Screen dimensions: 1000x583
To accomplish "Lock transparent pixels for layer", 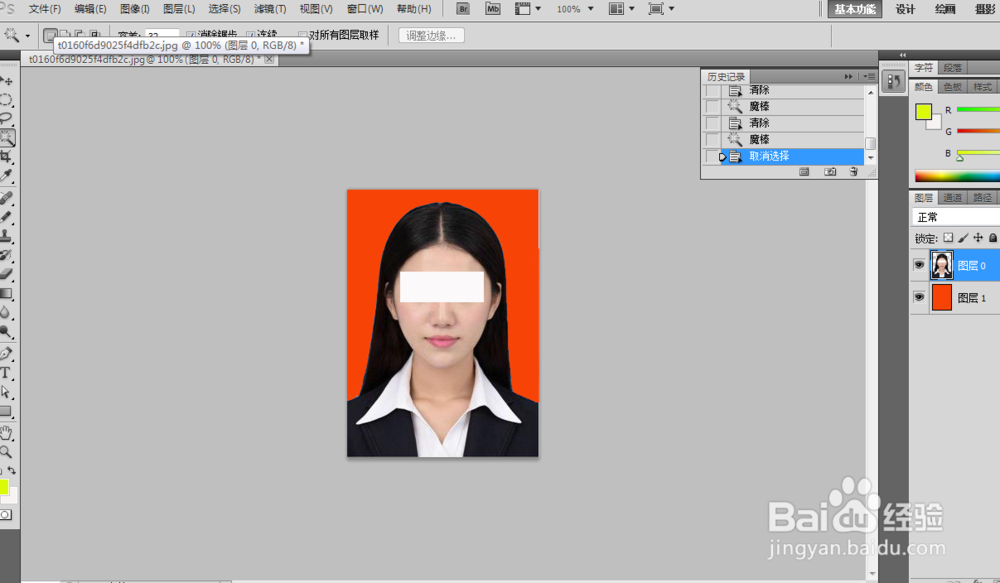I will pos(948,238).
